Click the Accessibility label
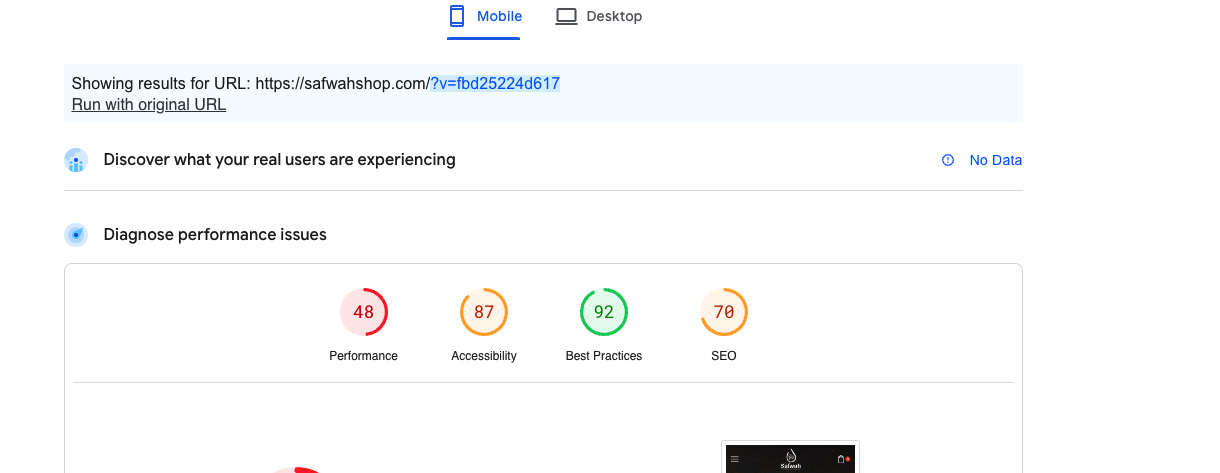The width and height of the screenshot is (1220, 473). tap(484, 356)
